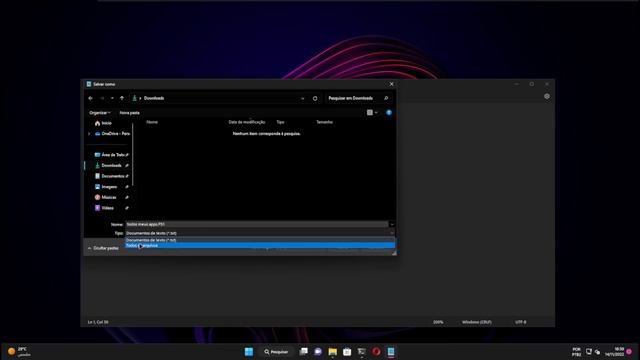Image resolution: width=640 pixels, height=360 pixels.
Task: Open the Tipo file type combo box
Action: [260, 233]
